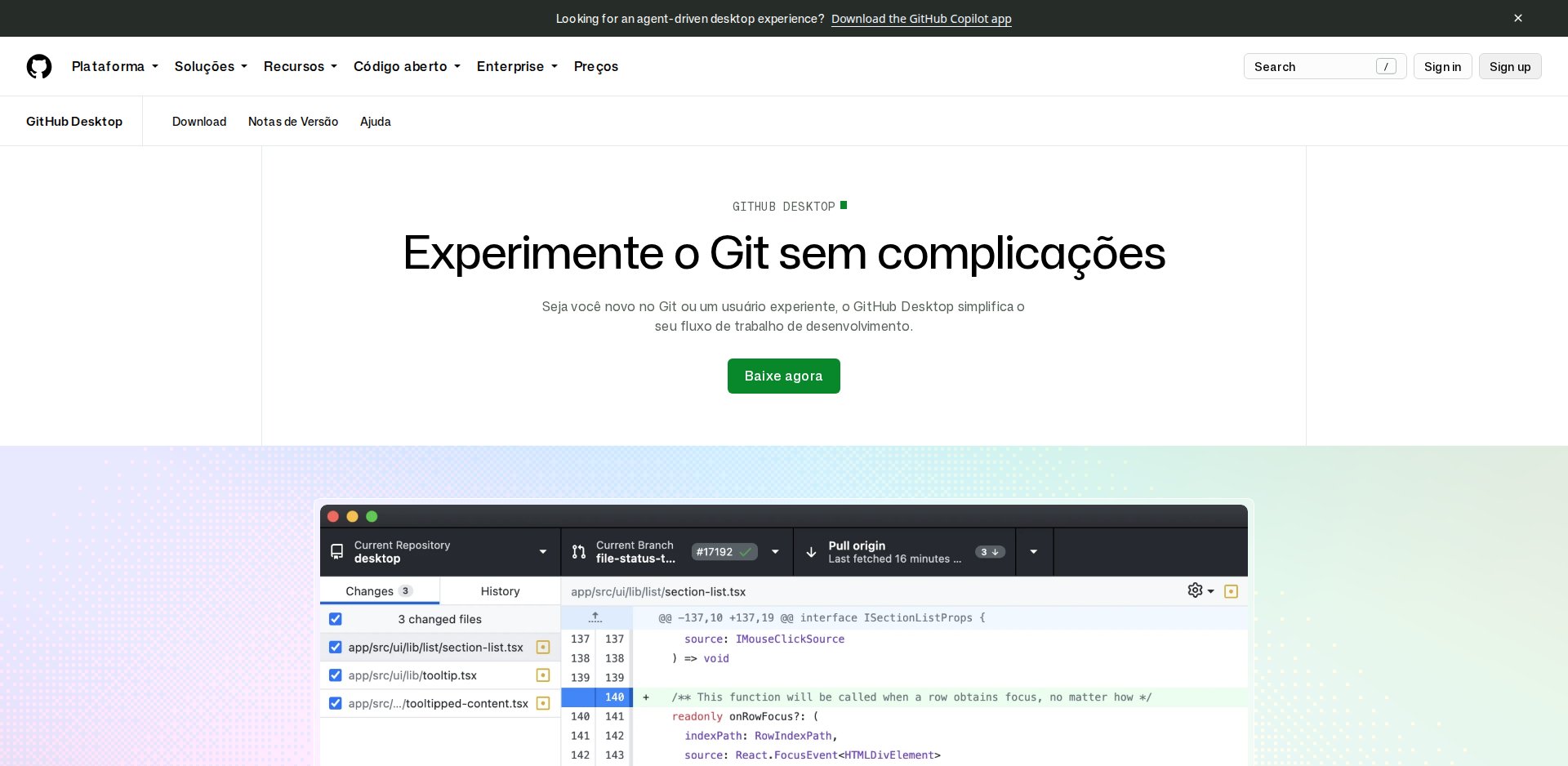
Task: Click modified status icon for tooltipped-content.tsx
Action: click(543, 703)
